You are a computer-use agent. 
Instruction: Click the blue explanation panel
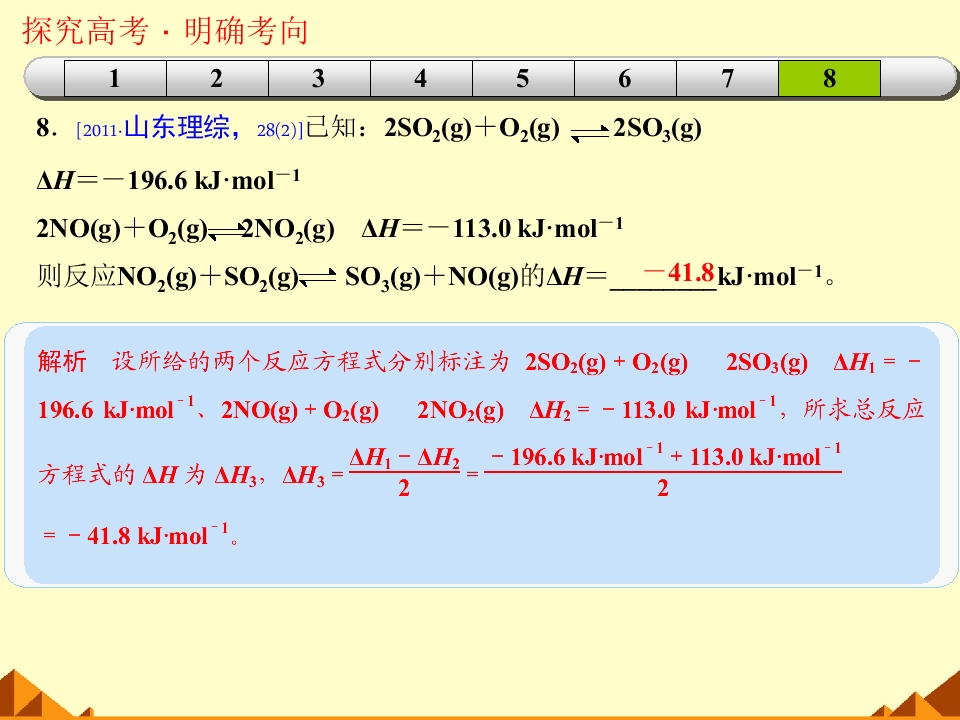tap(481, 455)
